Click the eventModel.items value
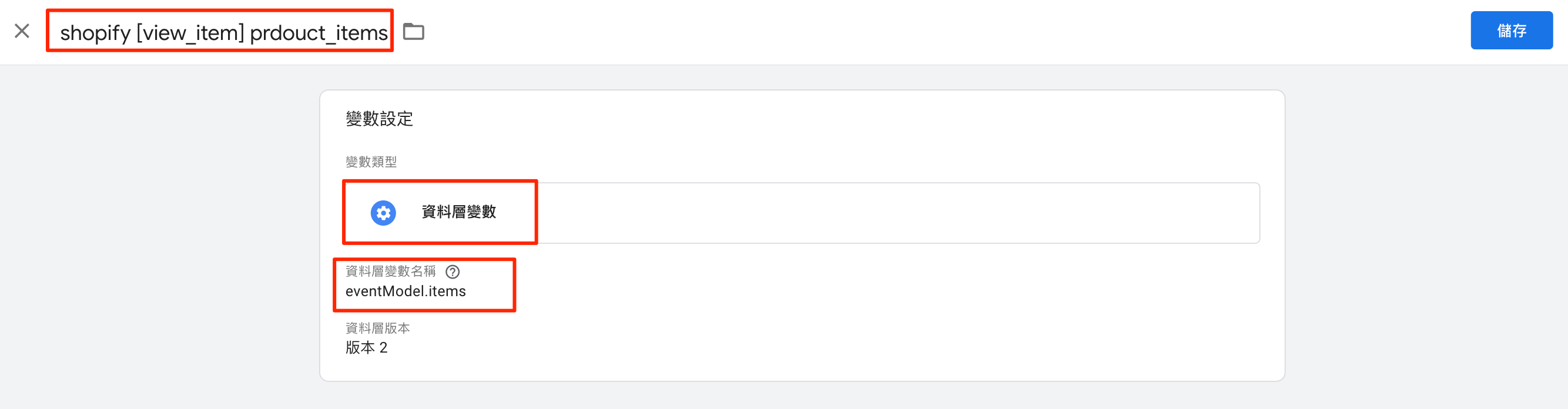 [x=406, y=291]
